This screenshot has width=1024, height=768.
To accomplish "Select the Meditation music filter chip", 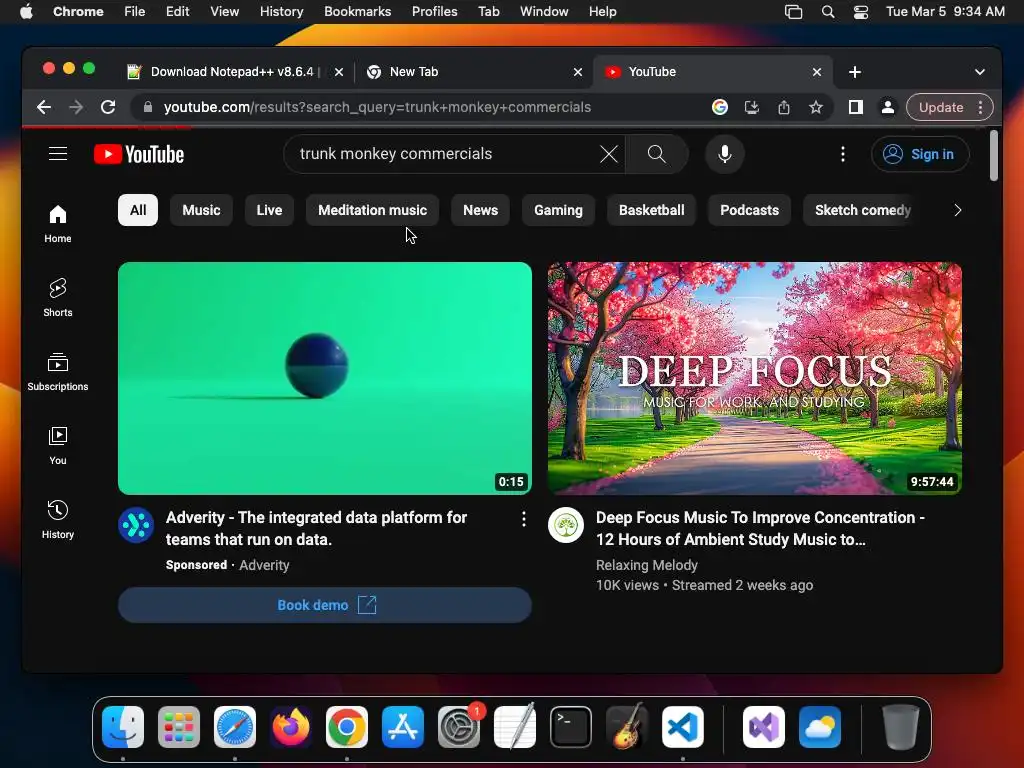I will (x=372, y=210).
